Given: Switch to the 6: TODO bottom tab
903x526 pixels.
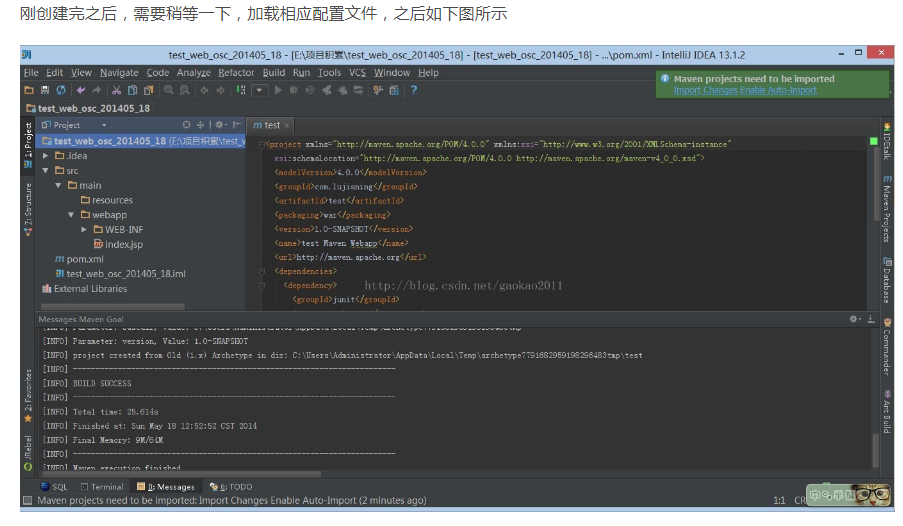Looking at the screenshot, I should pos(231,487).
